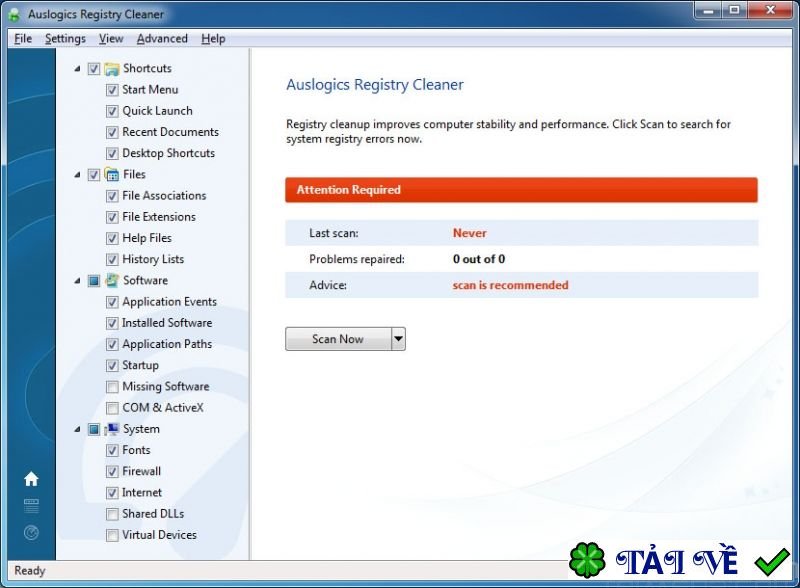Open the Advanced menu
The image size is (800, 588).
[162, 39]
